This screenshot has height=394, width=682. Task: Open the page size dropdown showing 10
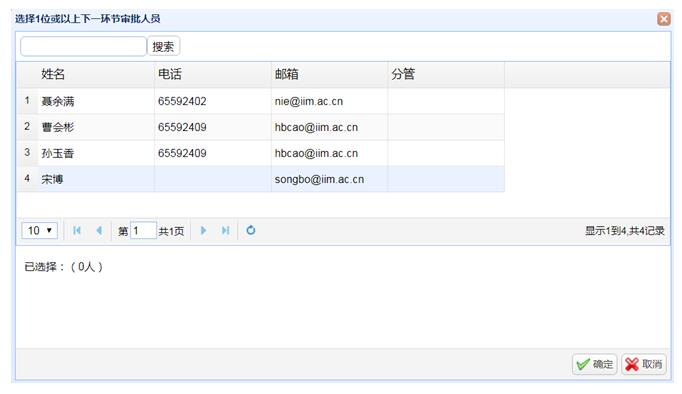point(40,230)
